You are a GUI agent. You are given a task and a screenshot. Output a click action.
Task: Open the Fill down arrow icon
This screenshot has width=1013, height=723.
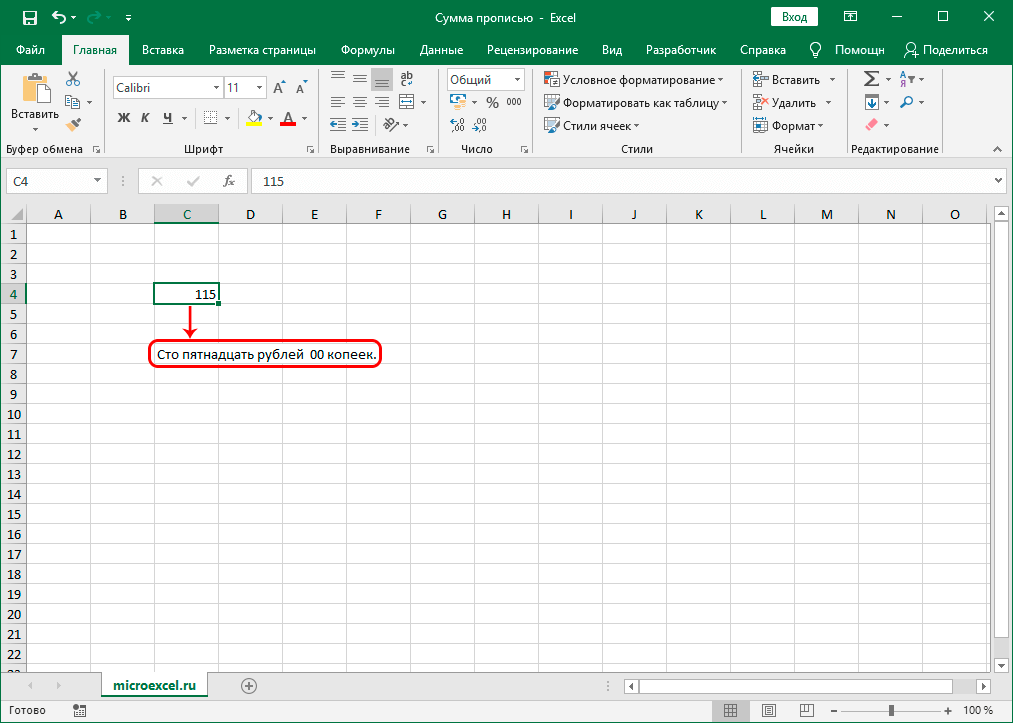tap(872, 102)
